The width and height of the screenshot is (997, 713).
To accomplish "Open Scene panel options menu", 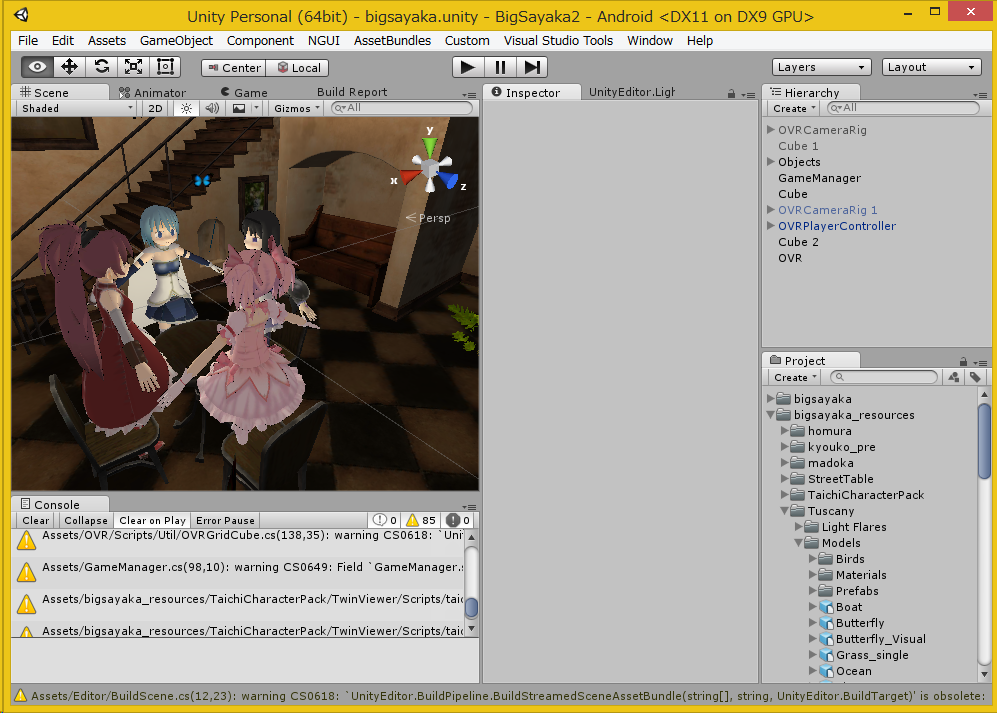I will (x=469, y=94).
